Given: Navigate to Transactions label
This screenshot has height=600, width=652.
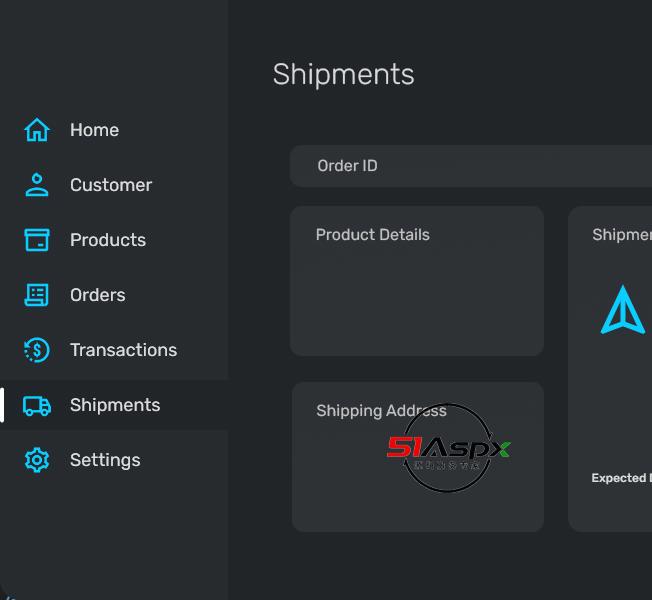Looking at the screenshot, I should [x=123, y=350].
